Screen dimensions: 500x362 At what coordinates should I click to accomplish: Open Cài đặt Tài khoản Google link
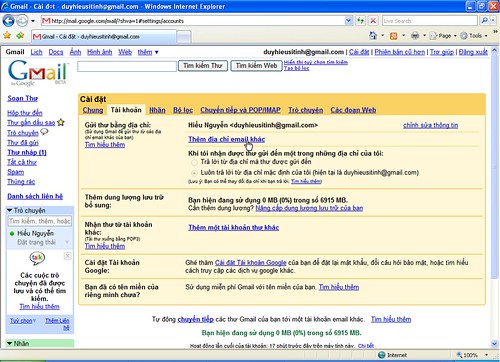(250, 263)
